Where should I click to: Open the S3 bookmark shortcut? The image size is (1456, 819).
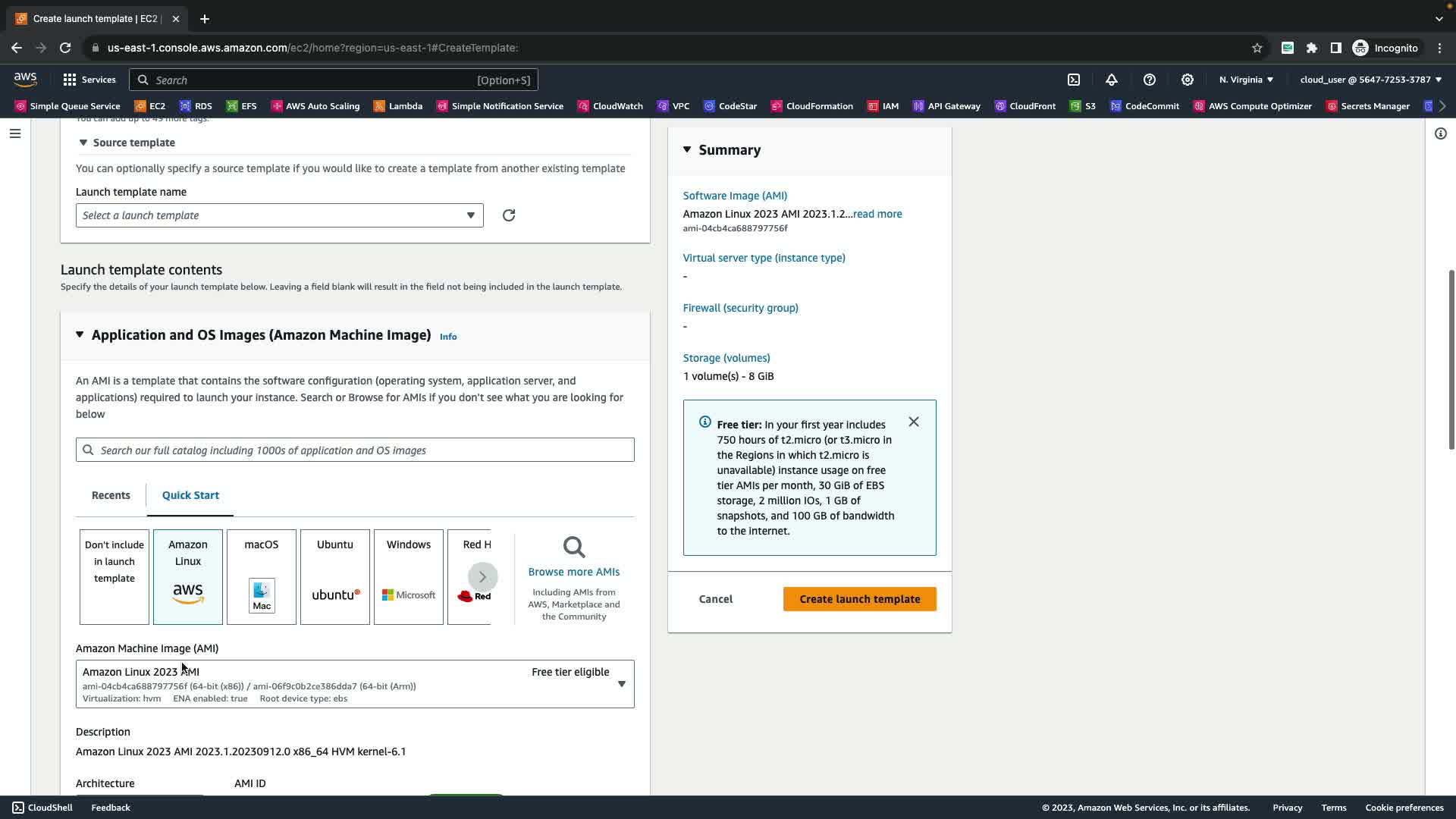[x=1083, y=106]
